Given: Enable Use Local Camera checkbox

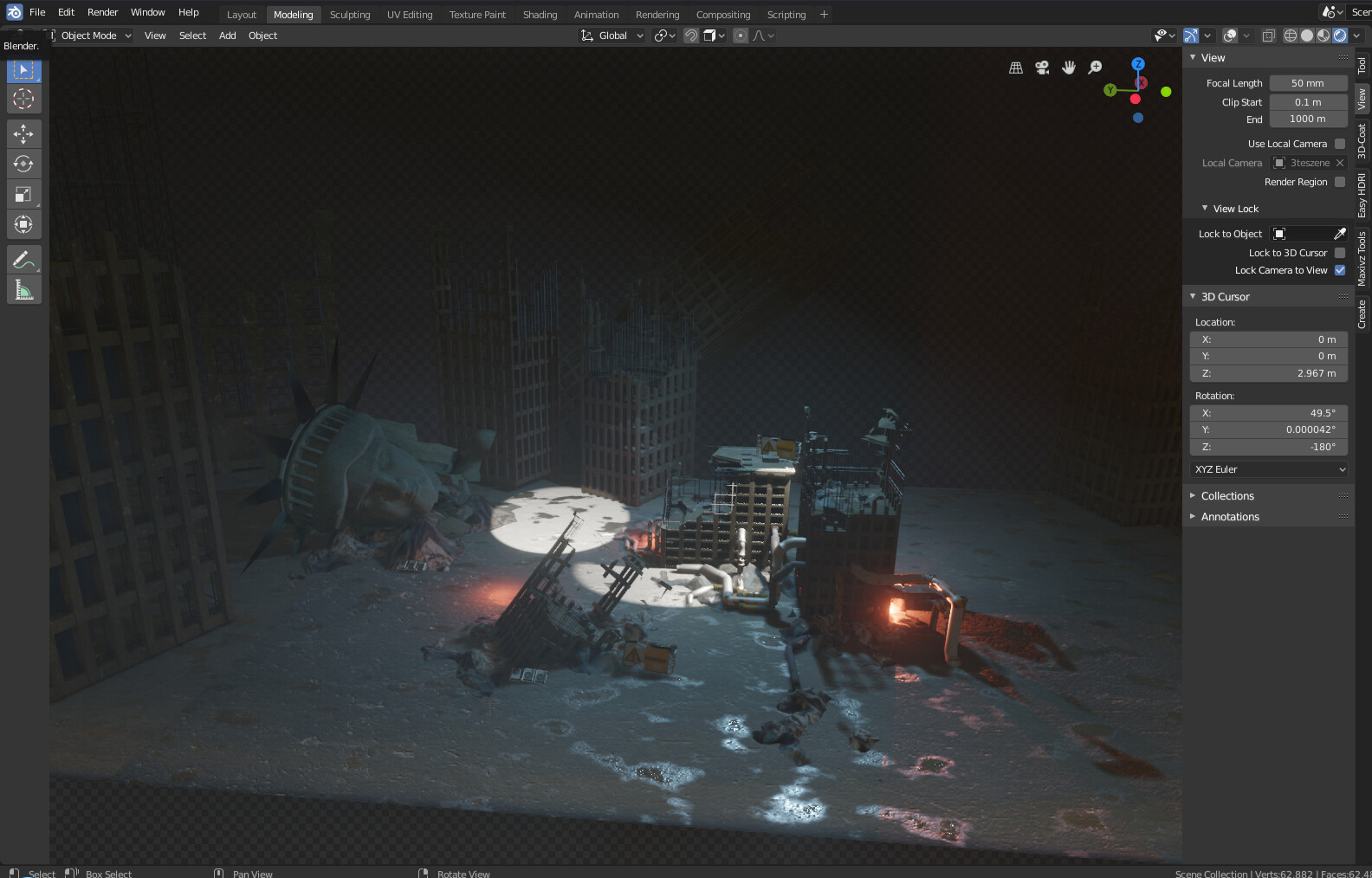Looking at the screenshot, I should 1340,144.
